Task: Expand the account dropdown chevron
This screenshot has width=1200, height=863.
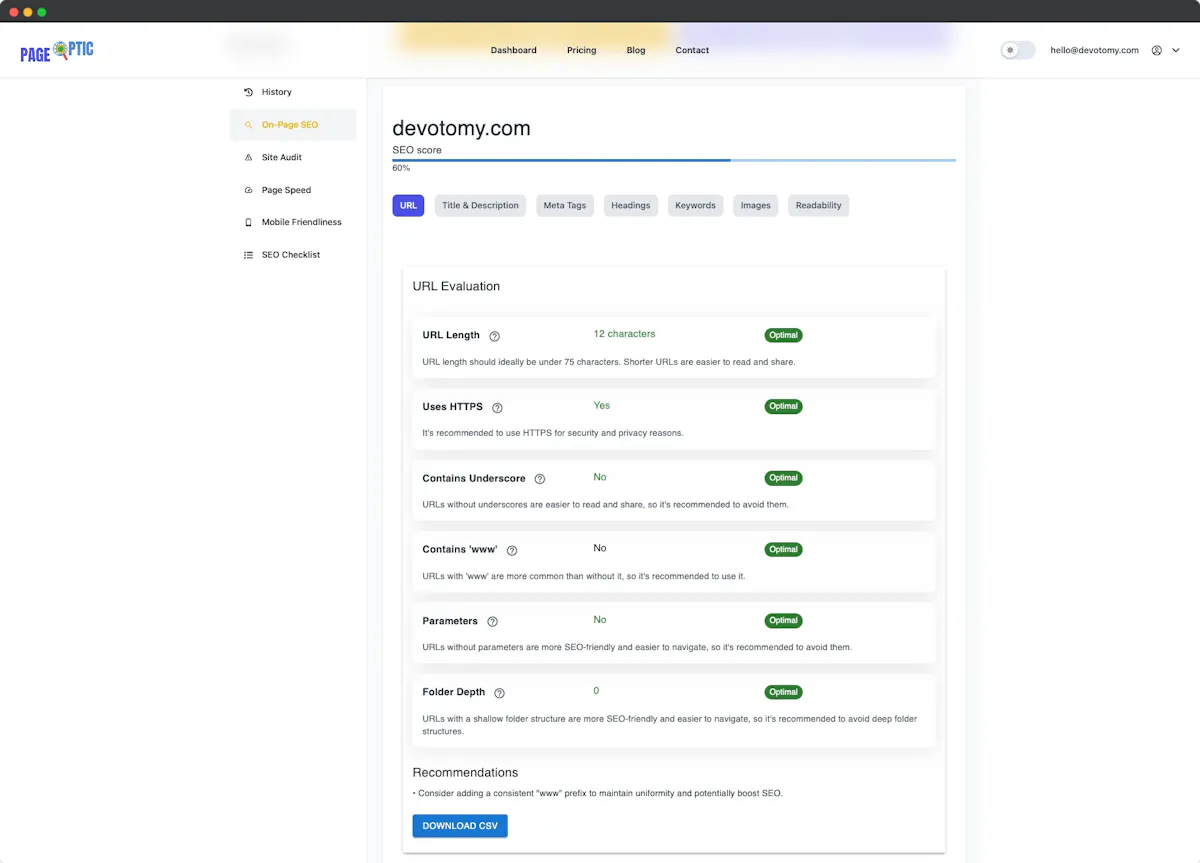Action: pos(1176,50)
